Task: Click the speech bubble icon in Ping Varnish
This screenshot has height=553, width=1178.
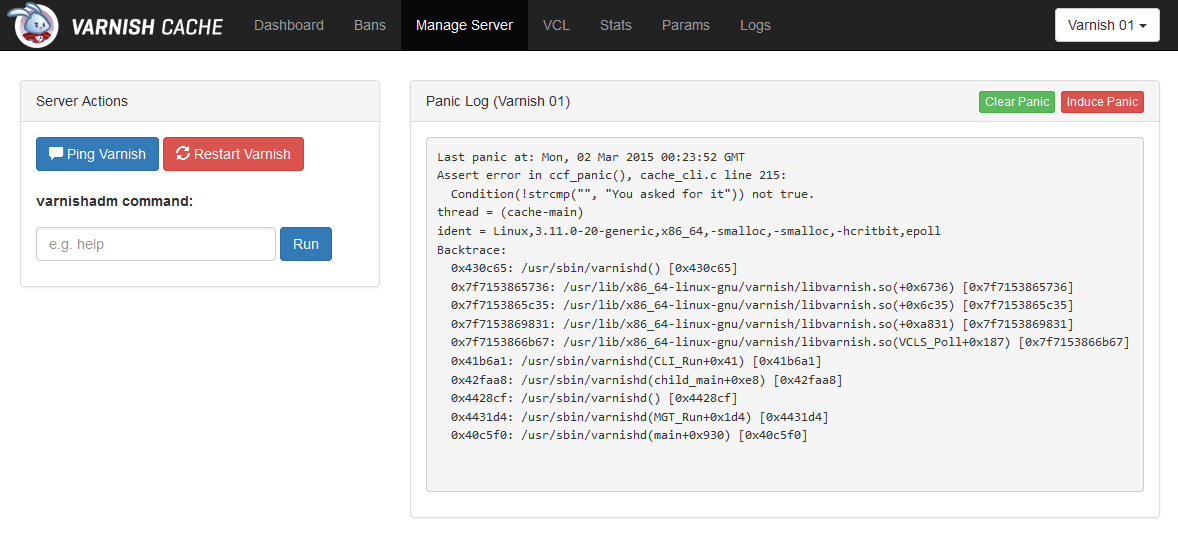Action: 56,153
